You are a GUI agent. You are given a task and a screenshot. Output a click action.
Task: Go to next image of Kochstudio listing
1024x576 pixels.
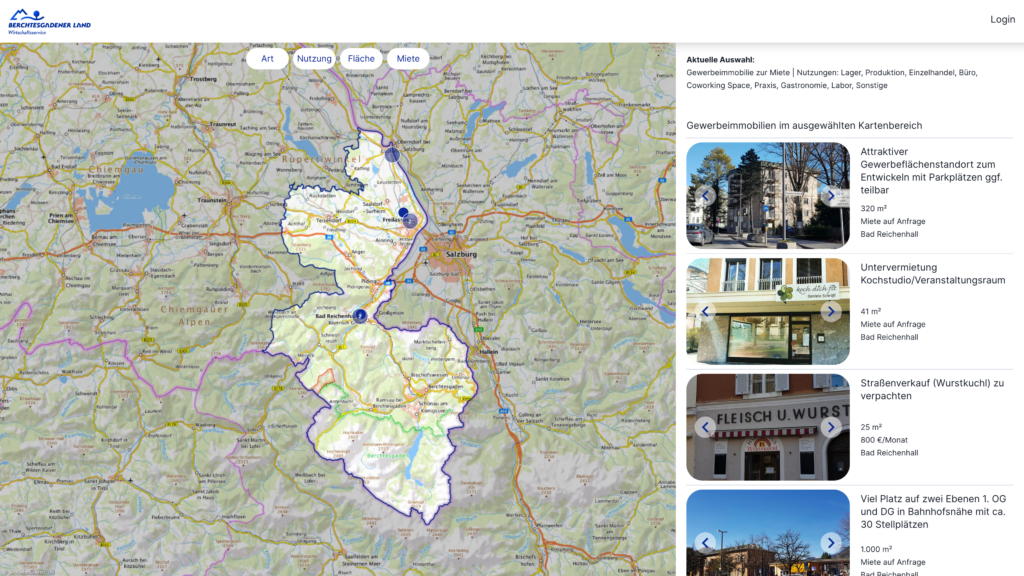click(x=830, y=312)
